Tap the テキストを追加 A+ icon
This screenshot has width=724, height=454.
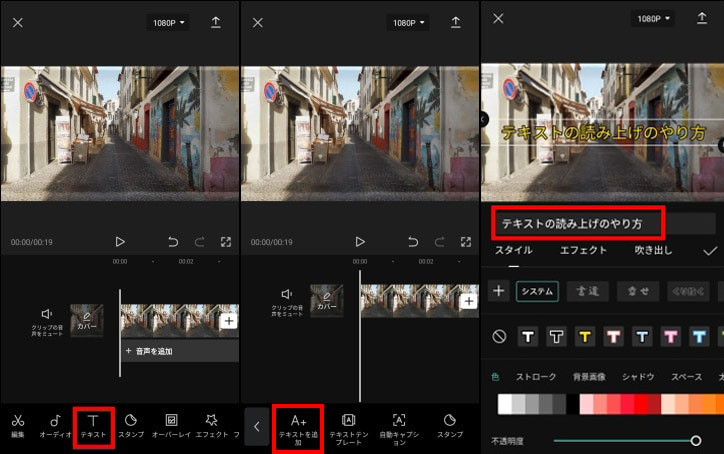pos(298,426)
